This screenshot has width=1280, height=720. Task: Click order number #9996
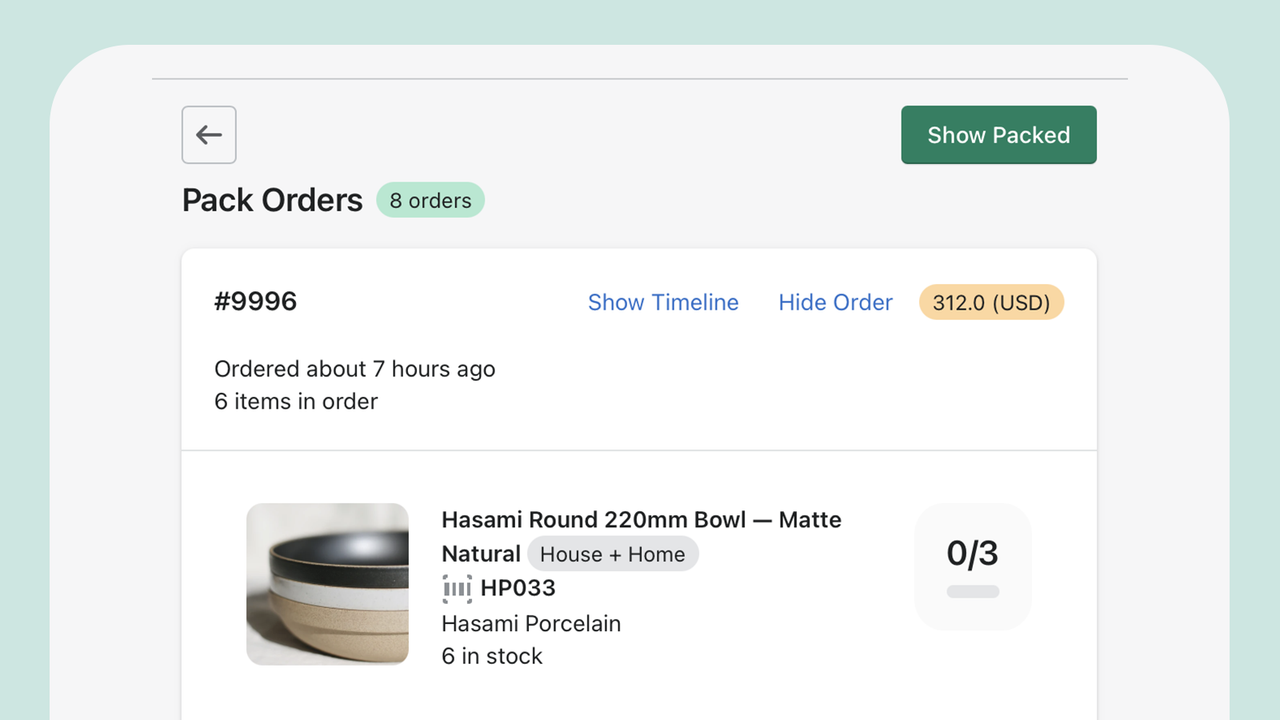[256, 301]
